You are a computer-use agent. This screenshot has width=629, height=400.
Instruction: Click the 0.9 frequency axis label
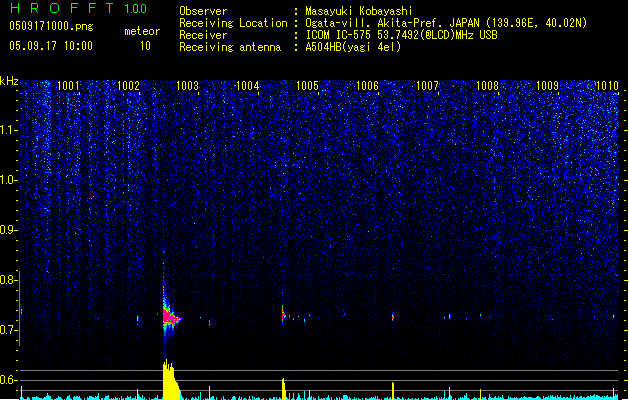(x=8, y=230)
